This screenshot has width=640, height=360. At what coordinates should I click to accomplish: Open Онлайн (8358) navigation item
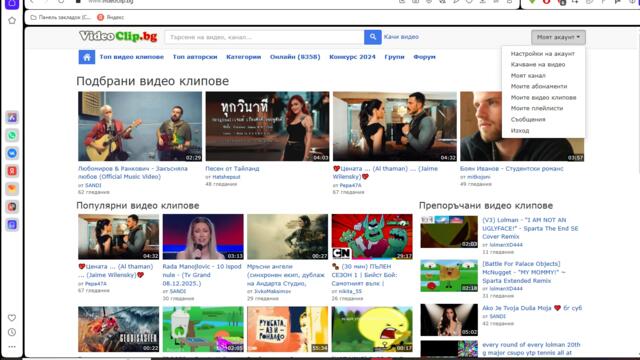pos(295,57)
